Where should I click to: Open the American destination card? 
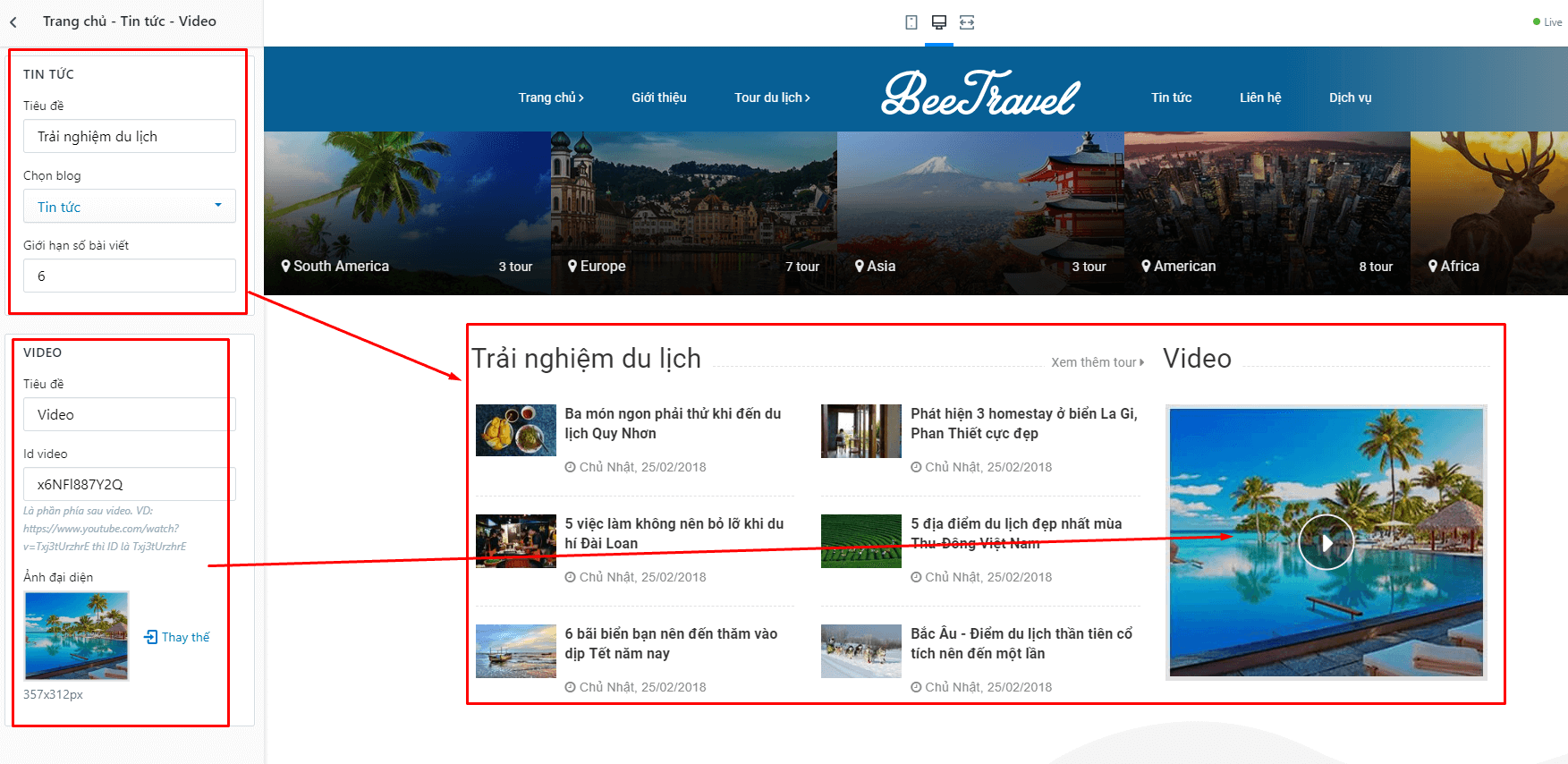pos(1267,214)
